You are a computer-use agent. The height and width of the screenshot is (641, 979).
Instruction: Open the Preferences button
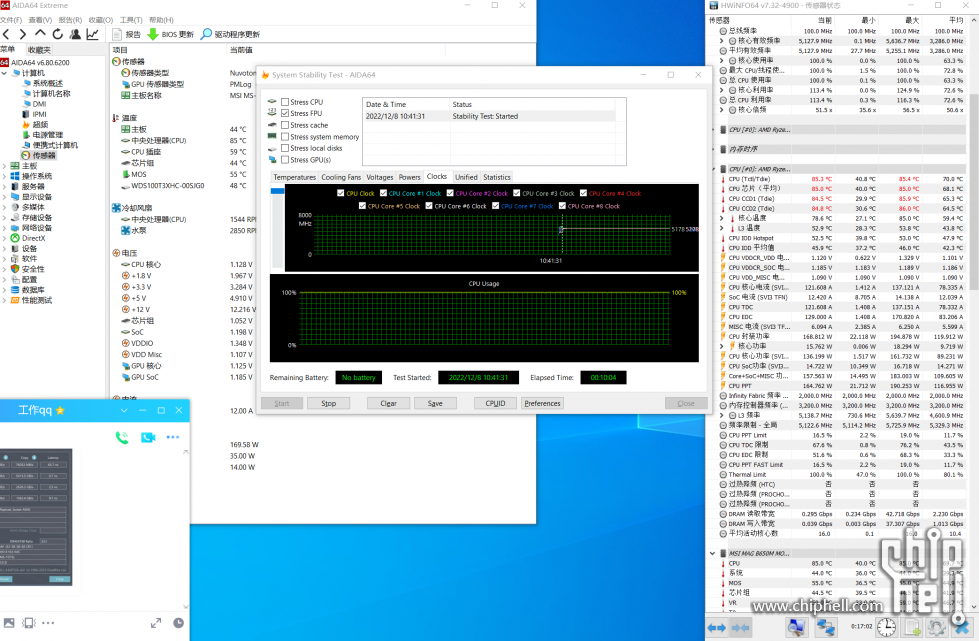click(543, 403)
